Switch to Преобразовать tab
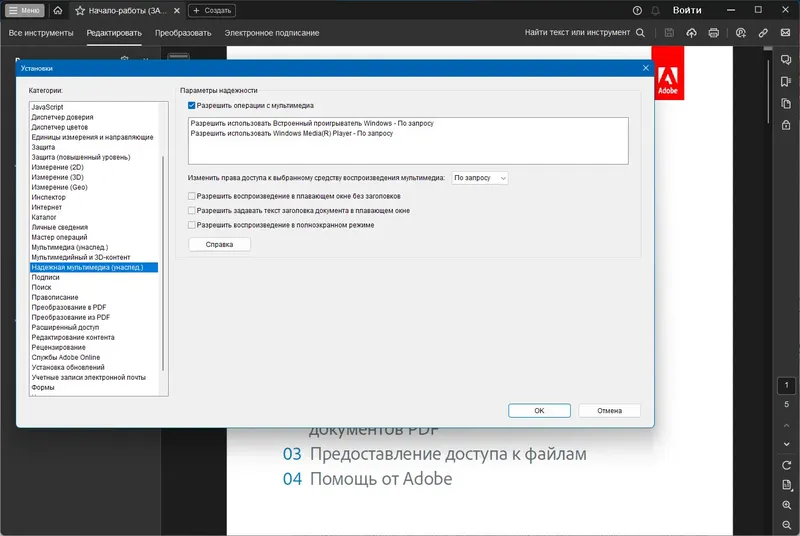 tap(183, 33)
